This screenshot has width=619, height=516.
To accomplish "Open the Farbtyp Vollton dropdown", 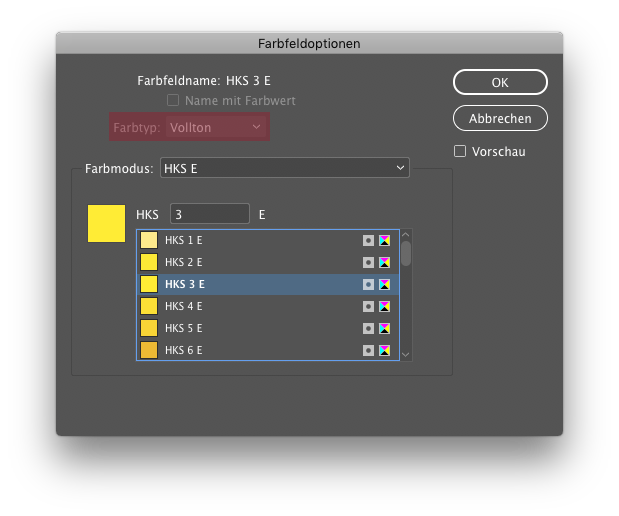I will coord(216,127).
